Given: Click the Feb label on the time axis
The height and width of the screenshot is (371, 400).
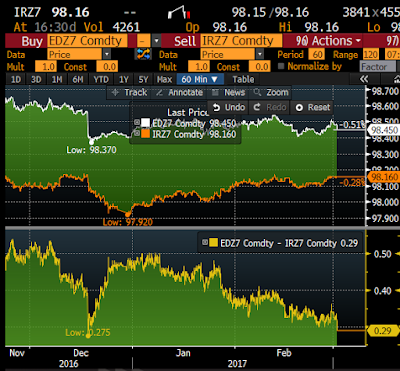Looking at the screenshot, I should point(284,353).
